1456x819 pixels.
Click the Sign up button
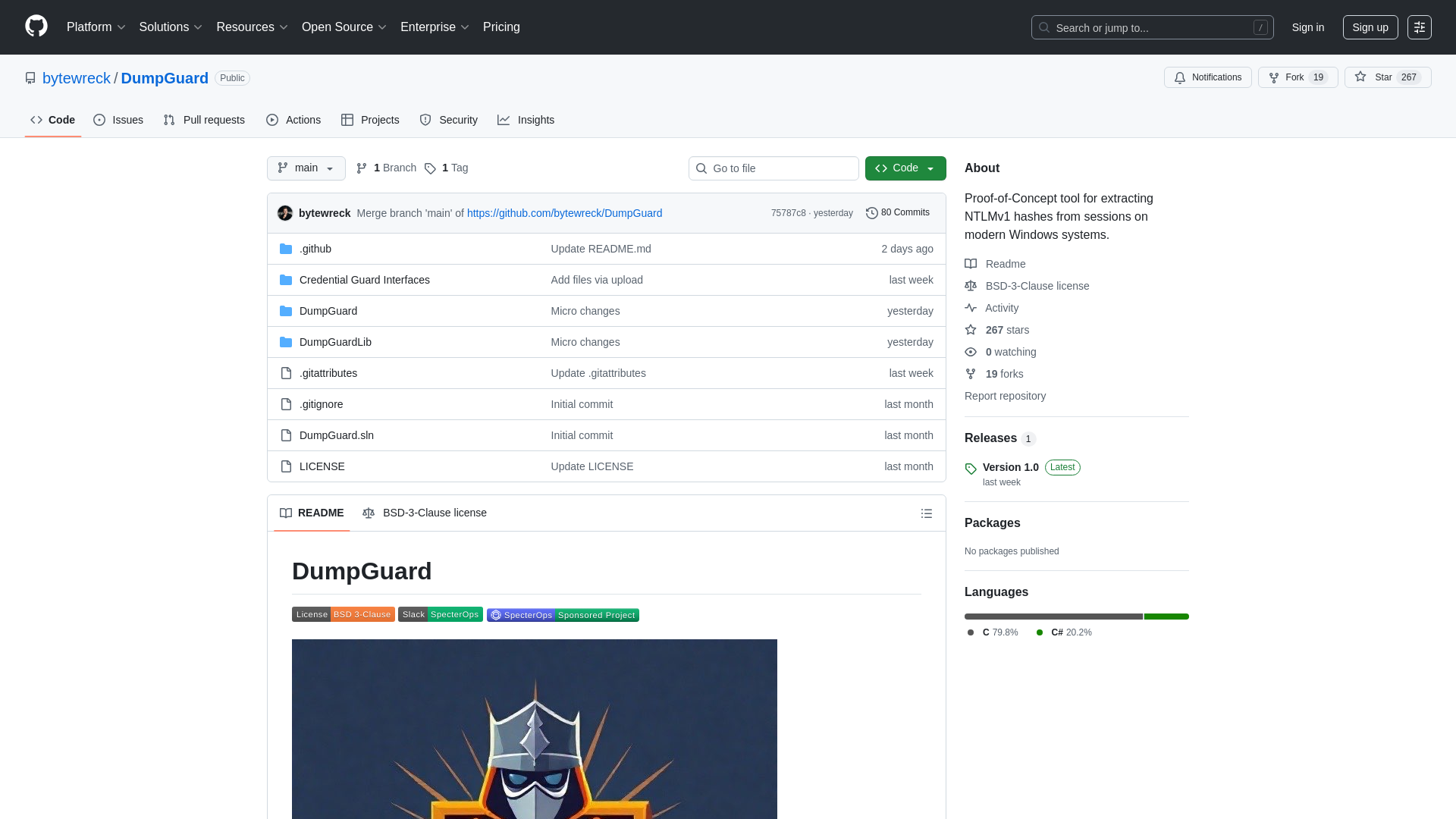pyautogui.click(x=1370, y=27)
